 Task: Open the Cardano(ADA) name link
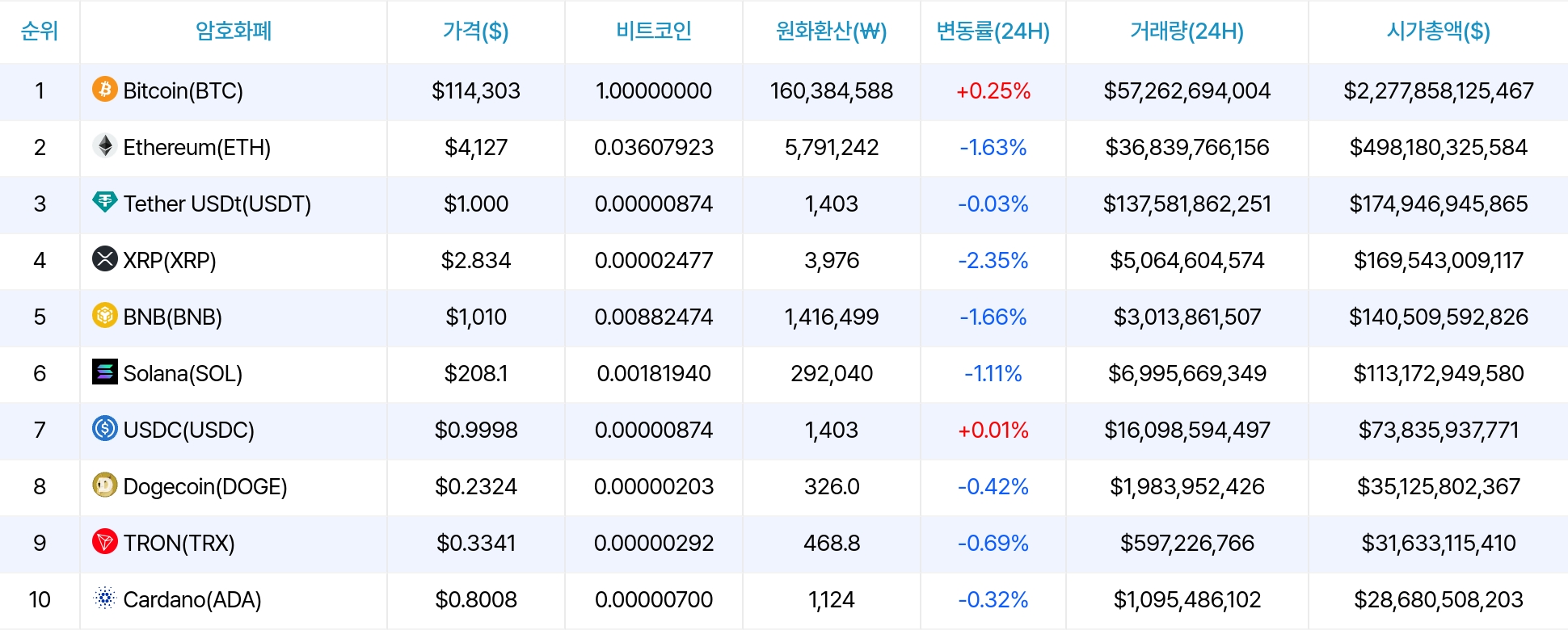[x=192, y=599]
